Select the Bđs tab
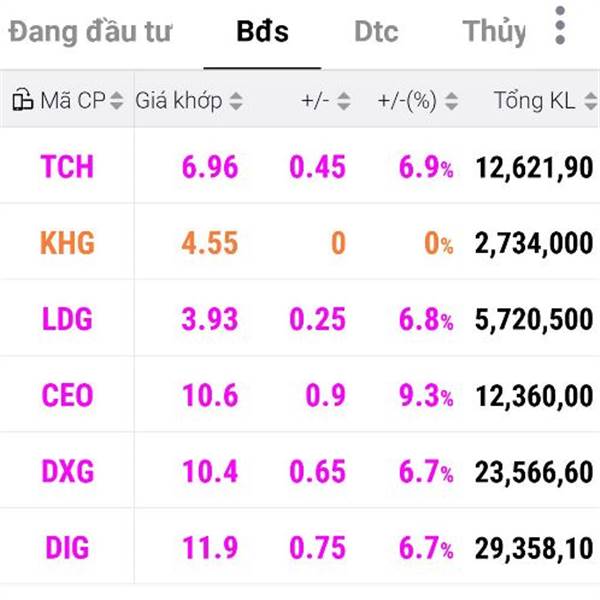Viewport: 600px width, 600px height. point(262,31)
